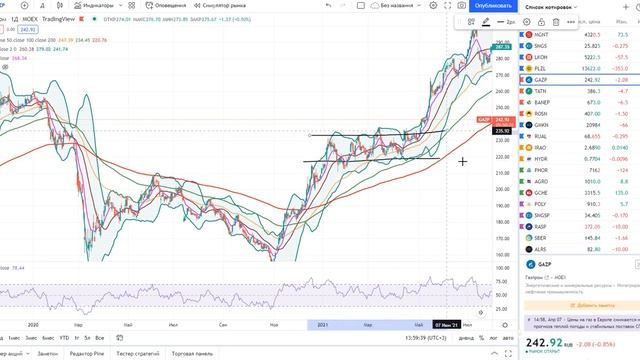Enter fullscreen mode from top toolbar
Image resolution: width=640 pixels, height=360 pixels.
point(448,5)
